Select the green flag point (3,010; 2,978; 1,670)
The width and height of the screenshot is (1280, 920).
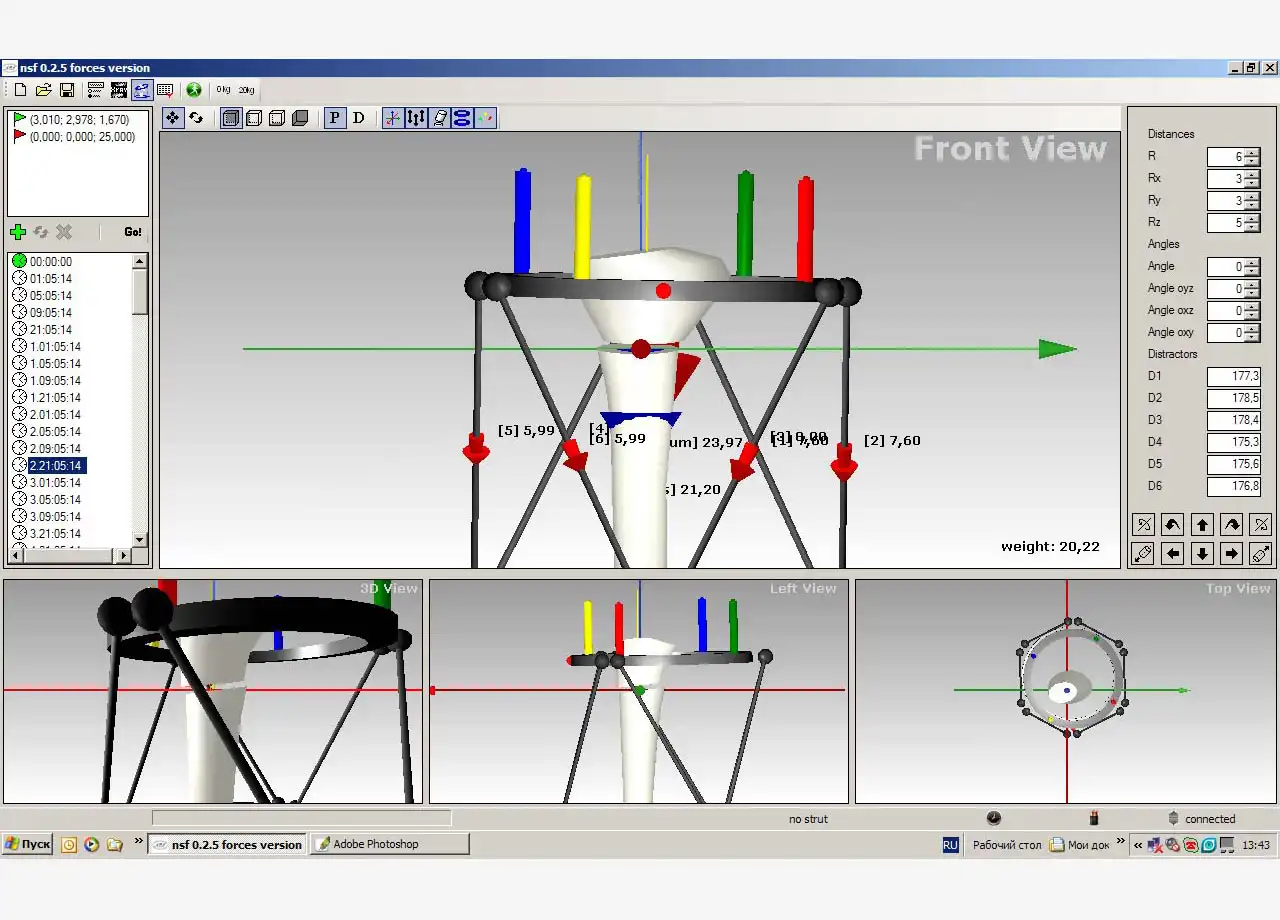[71, 119]
